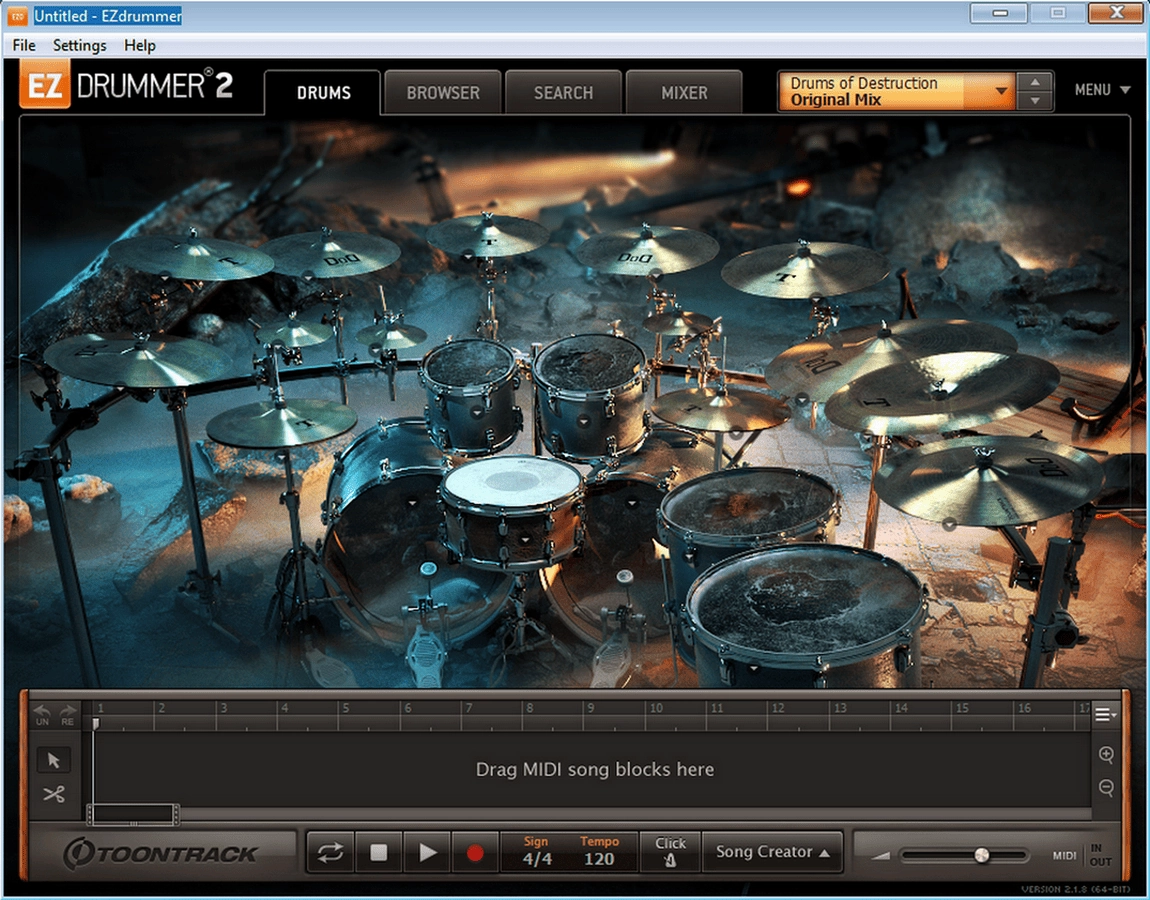Open the MENU dropdown
This screenshot has width=1150, height=900.
click(1102, 90)
